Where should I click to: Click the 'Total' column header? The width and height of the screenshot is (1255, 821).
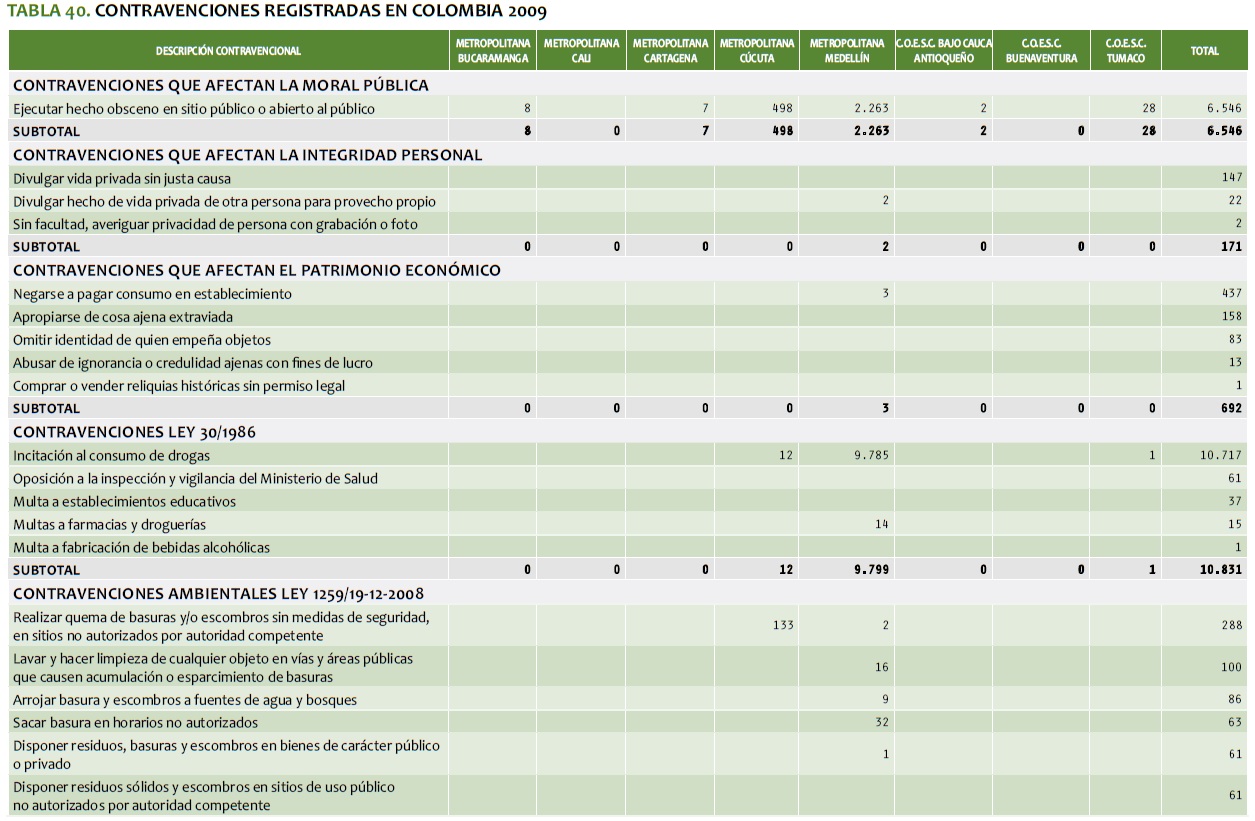pyautogui.click(x=1204, y=51)
